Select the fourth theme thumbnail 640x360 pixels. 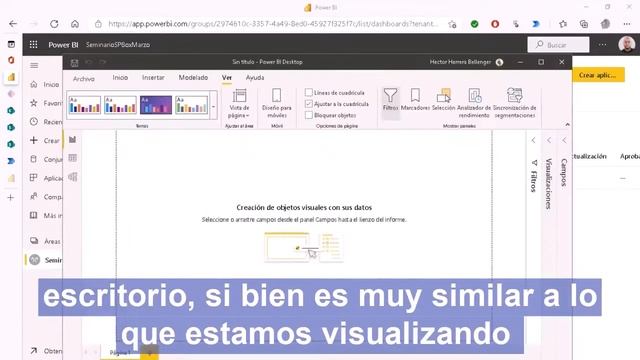(x=191, y=105)
